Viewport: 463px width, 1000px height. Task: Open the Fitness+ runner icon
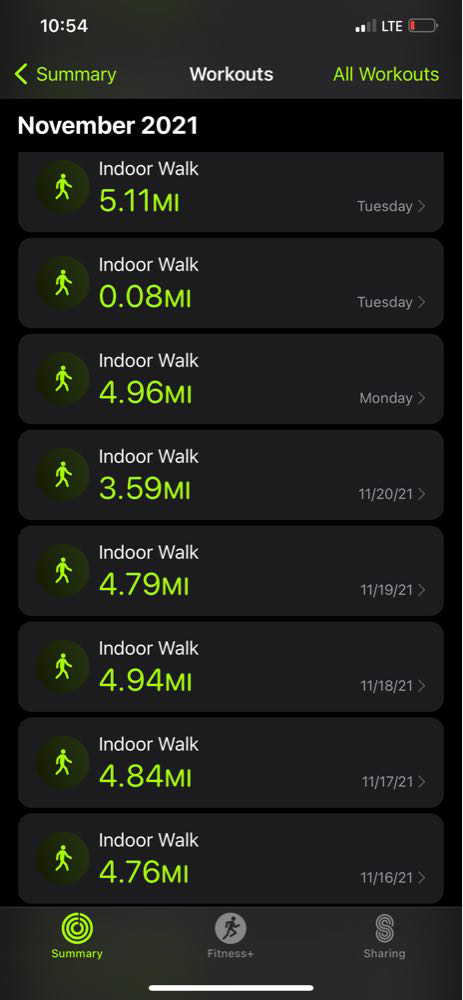230,928
